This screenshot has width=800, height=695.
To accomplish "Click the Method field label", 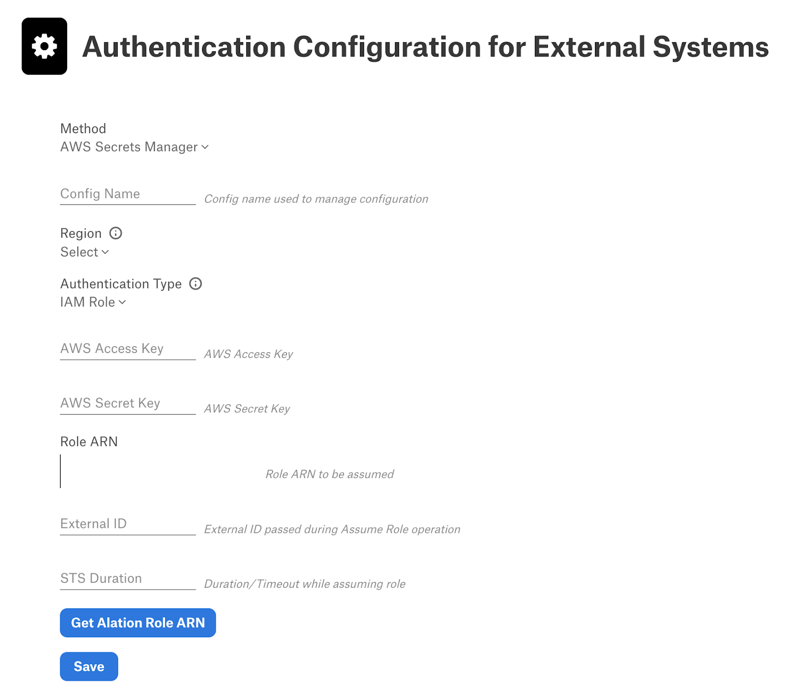I will tap(83, 129).
